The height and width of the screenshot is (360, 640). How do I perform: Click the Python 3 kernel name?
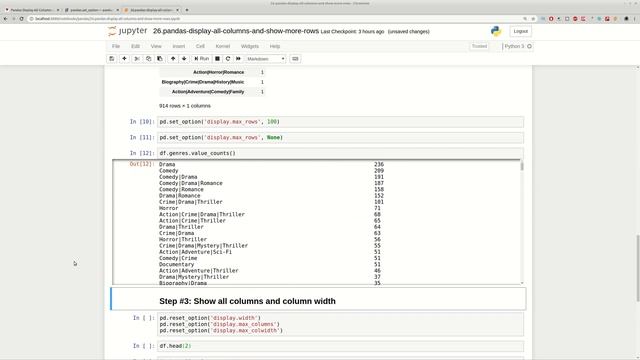[514, 46]
